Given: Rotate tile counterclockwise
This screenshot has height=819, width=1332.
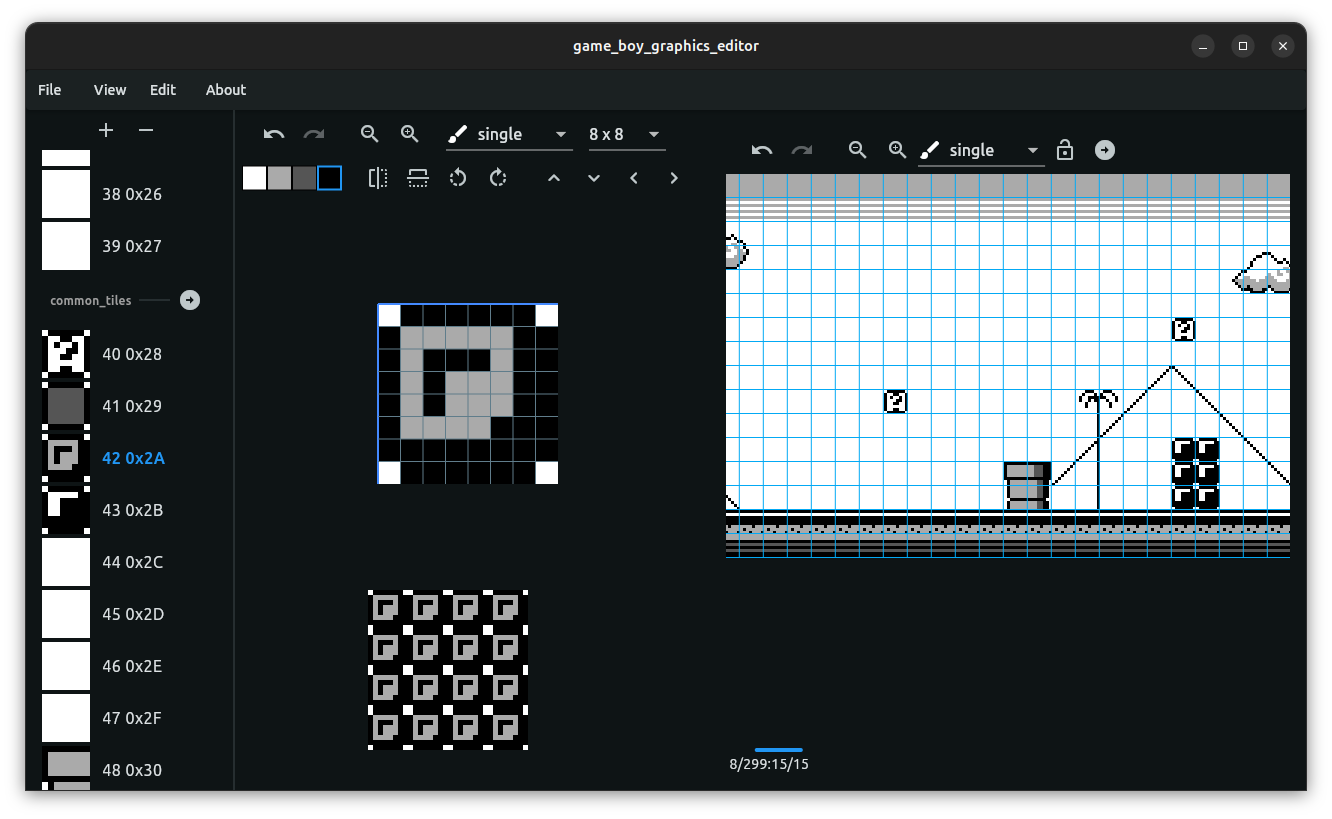Looking at the screenshot, I should pos(458,178).
